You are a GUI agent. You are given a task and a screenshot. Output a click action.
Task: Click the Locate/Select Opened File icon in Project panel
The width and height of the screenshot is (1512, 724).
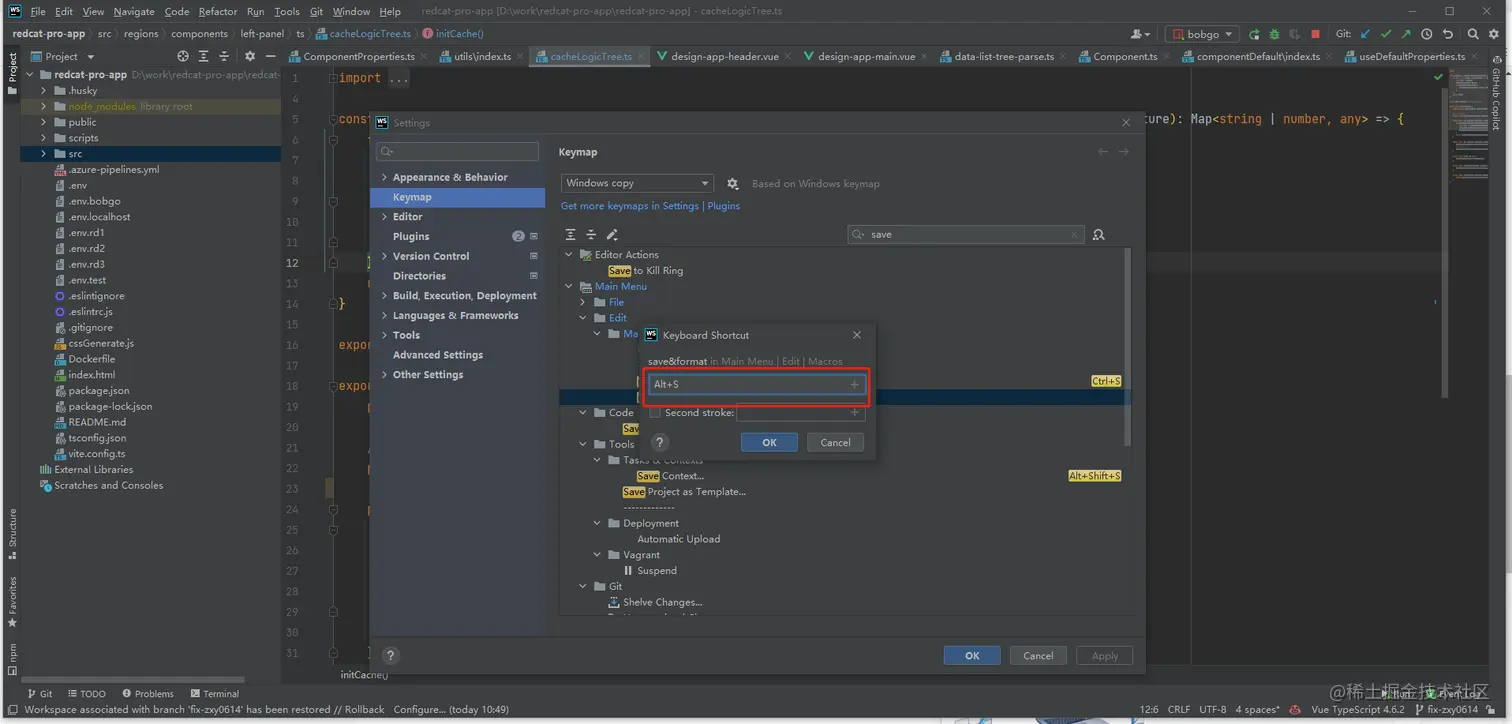181,57
